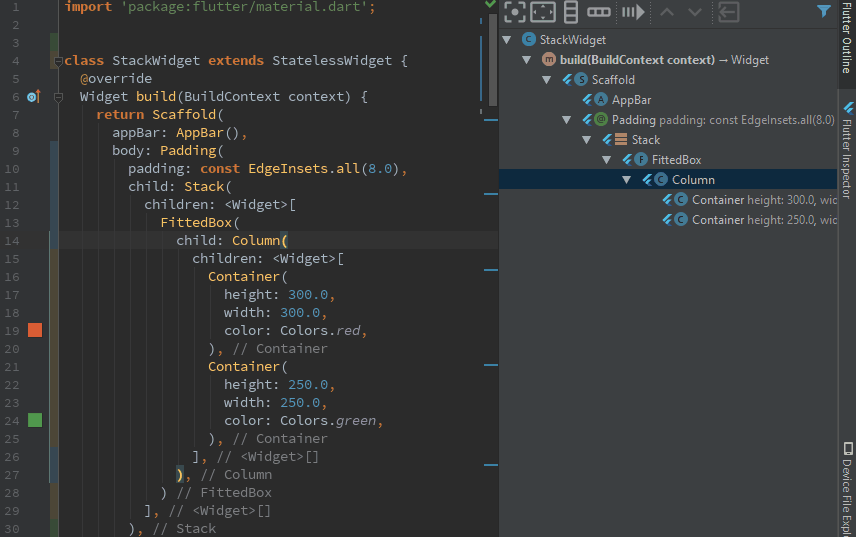This screenshot has width=856, height=537.
Task: Toggle code fold for class StackWidget
Action: 59,61
